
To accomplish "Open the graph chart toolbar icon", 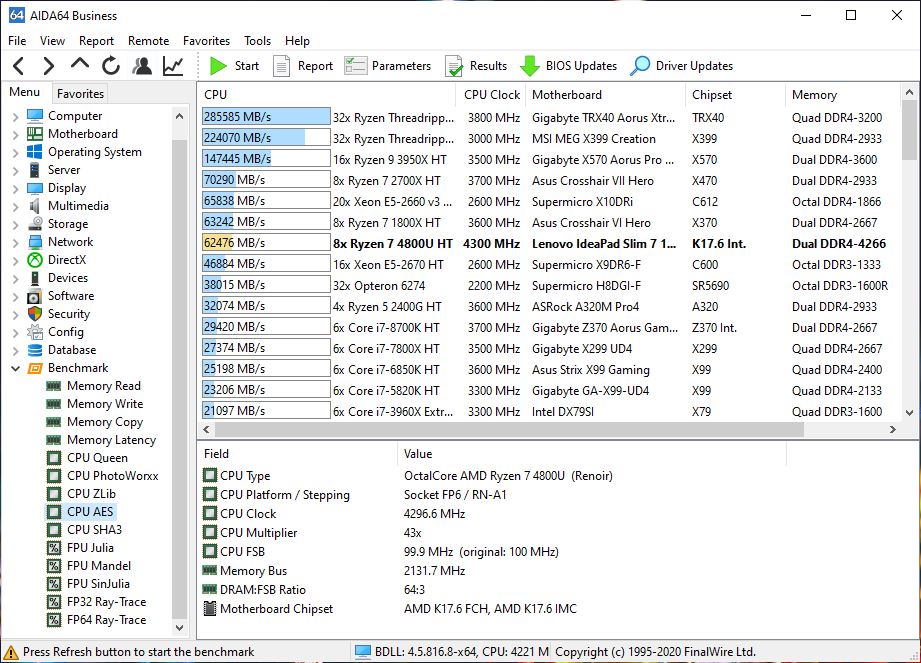I will tap(173, 66).
